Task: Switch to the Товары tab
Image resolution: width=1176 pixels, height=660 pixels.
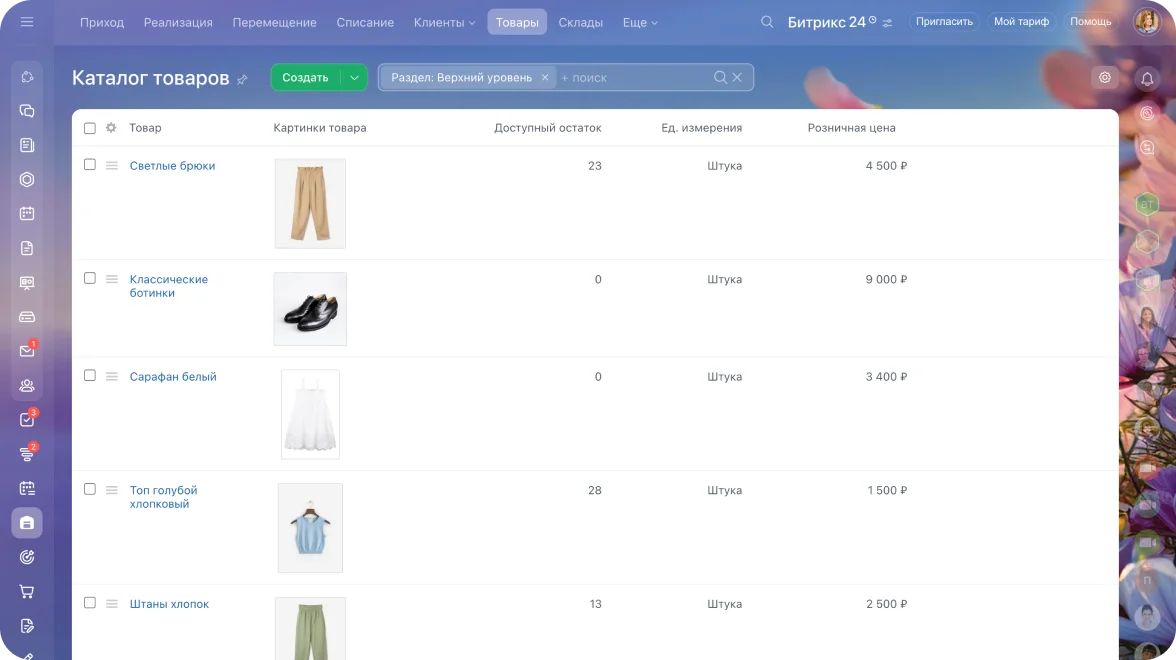Action: pyautogui.click(x=517, y=22)
